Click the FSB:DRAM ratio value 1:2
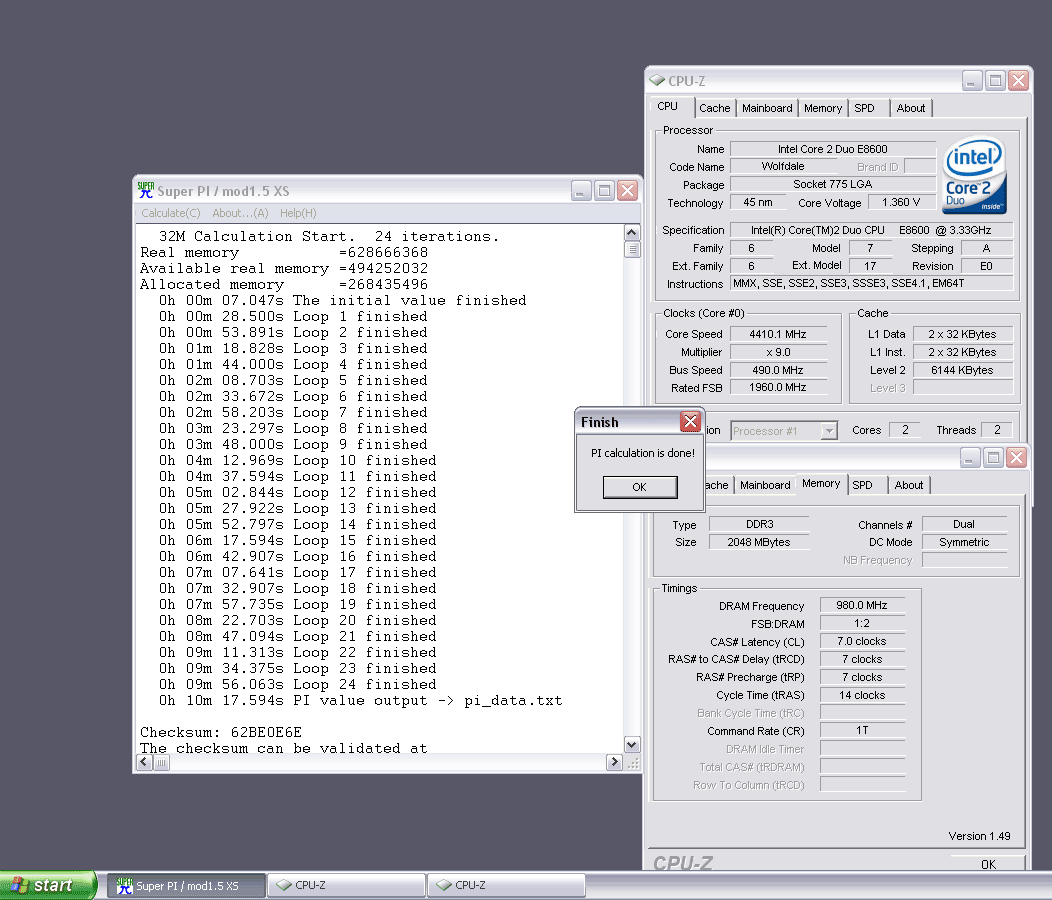The height and width of the screenshot is (900, 1052). [x=861, y=623]
